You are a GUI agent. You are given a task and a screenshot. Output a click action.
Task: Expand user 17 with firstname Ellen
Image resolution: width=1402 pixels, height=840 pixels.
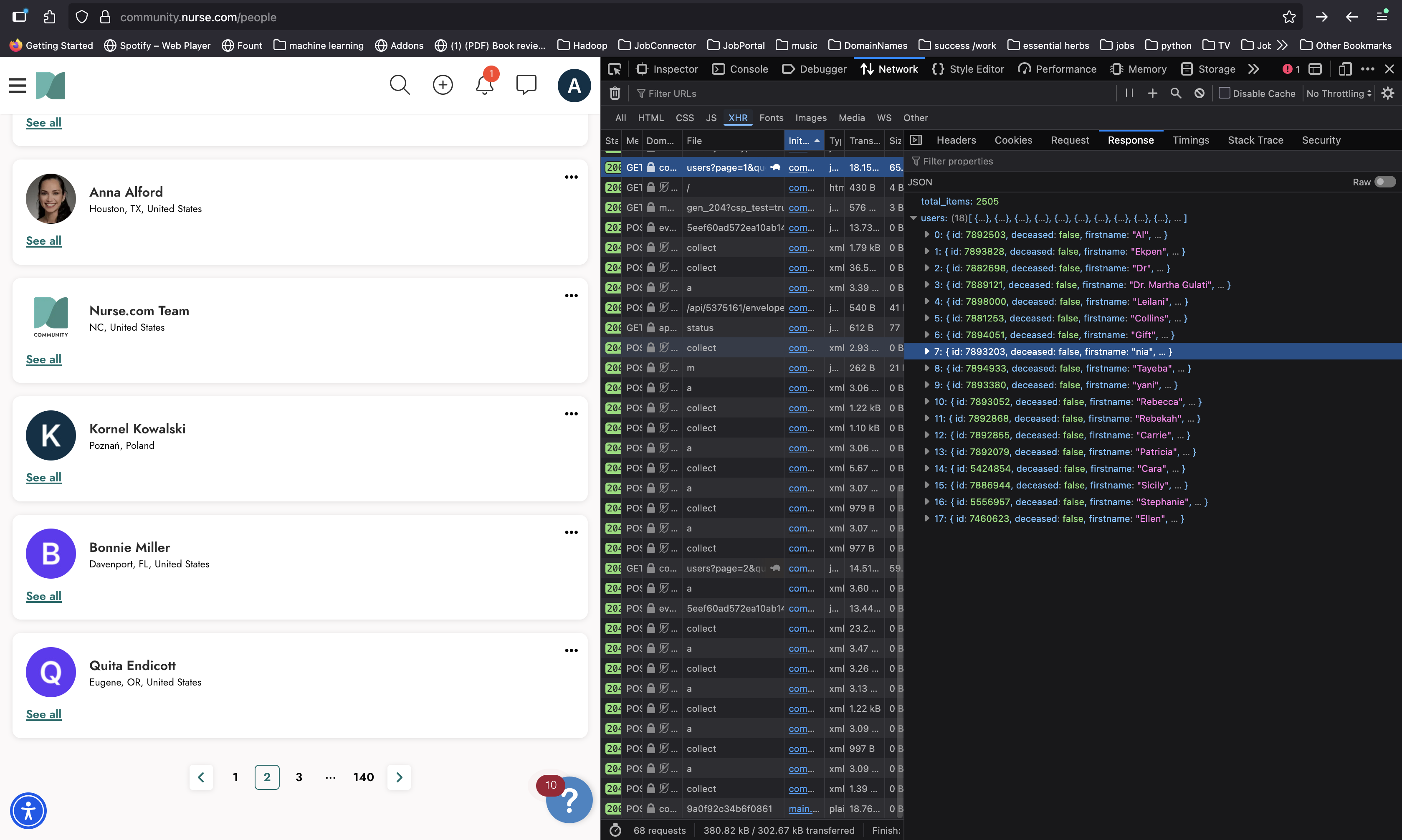click(926, 519)
